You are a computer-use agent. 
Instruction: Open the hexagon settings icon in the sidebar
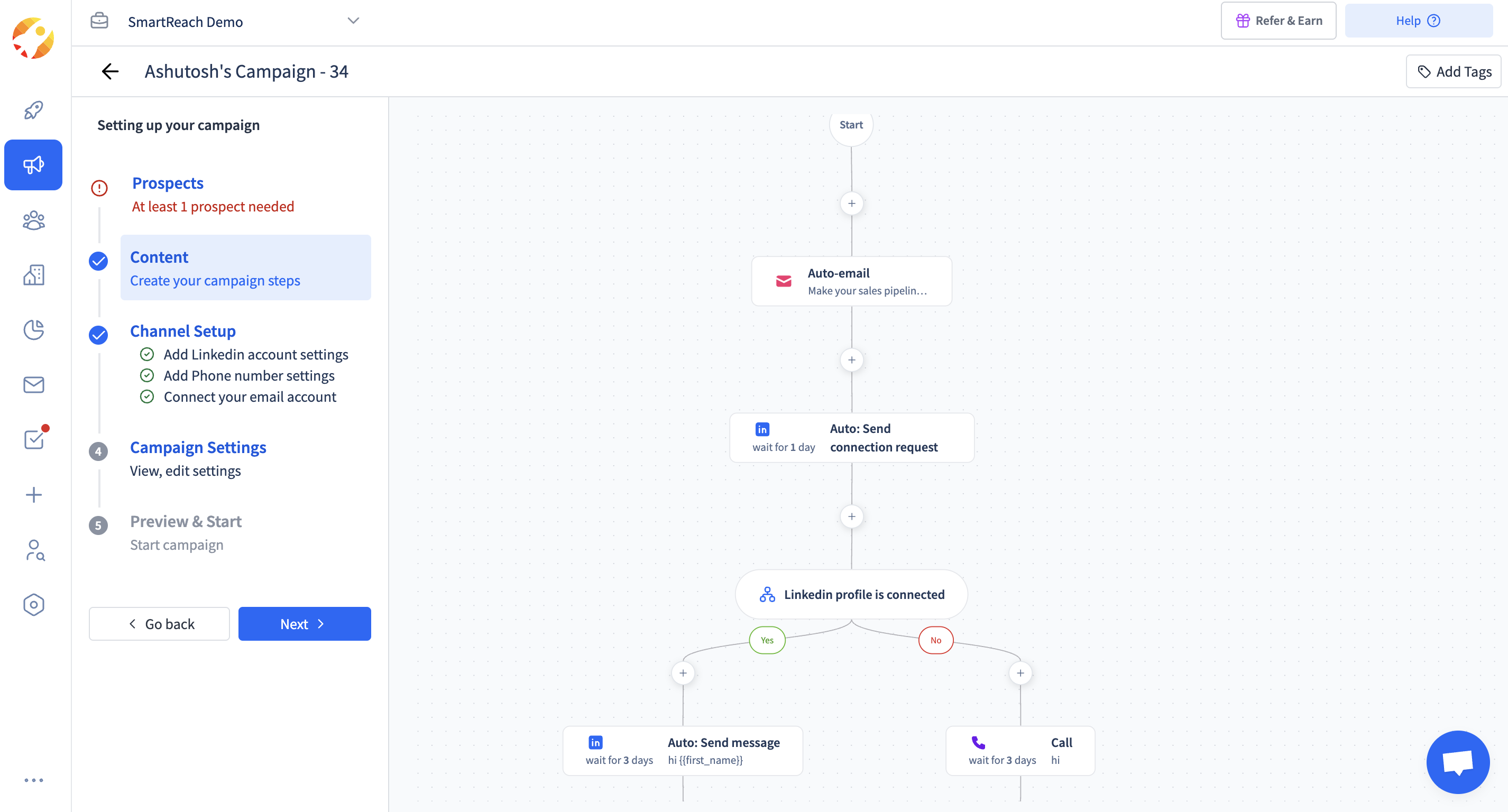click(33, 604)
